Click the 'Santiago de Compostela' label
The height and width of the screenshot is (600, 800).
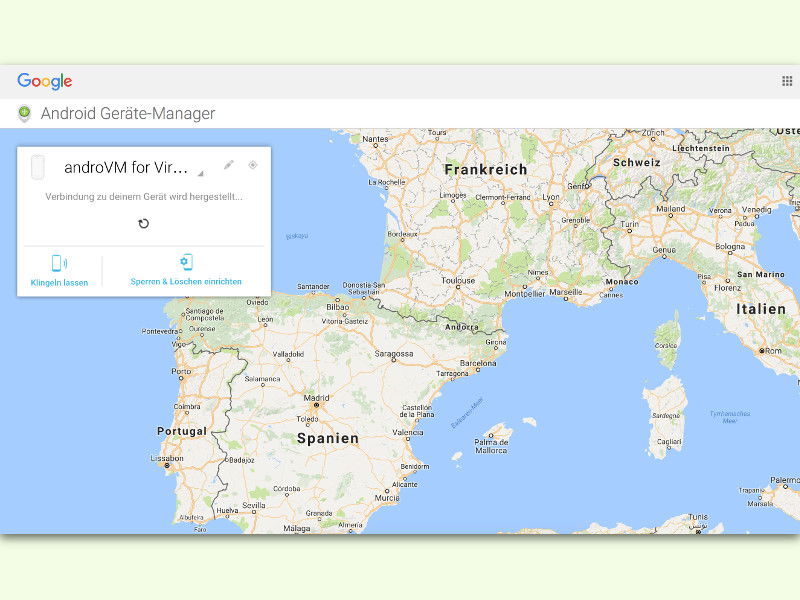click(205, 314)
